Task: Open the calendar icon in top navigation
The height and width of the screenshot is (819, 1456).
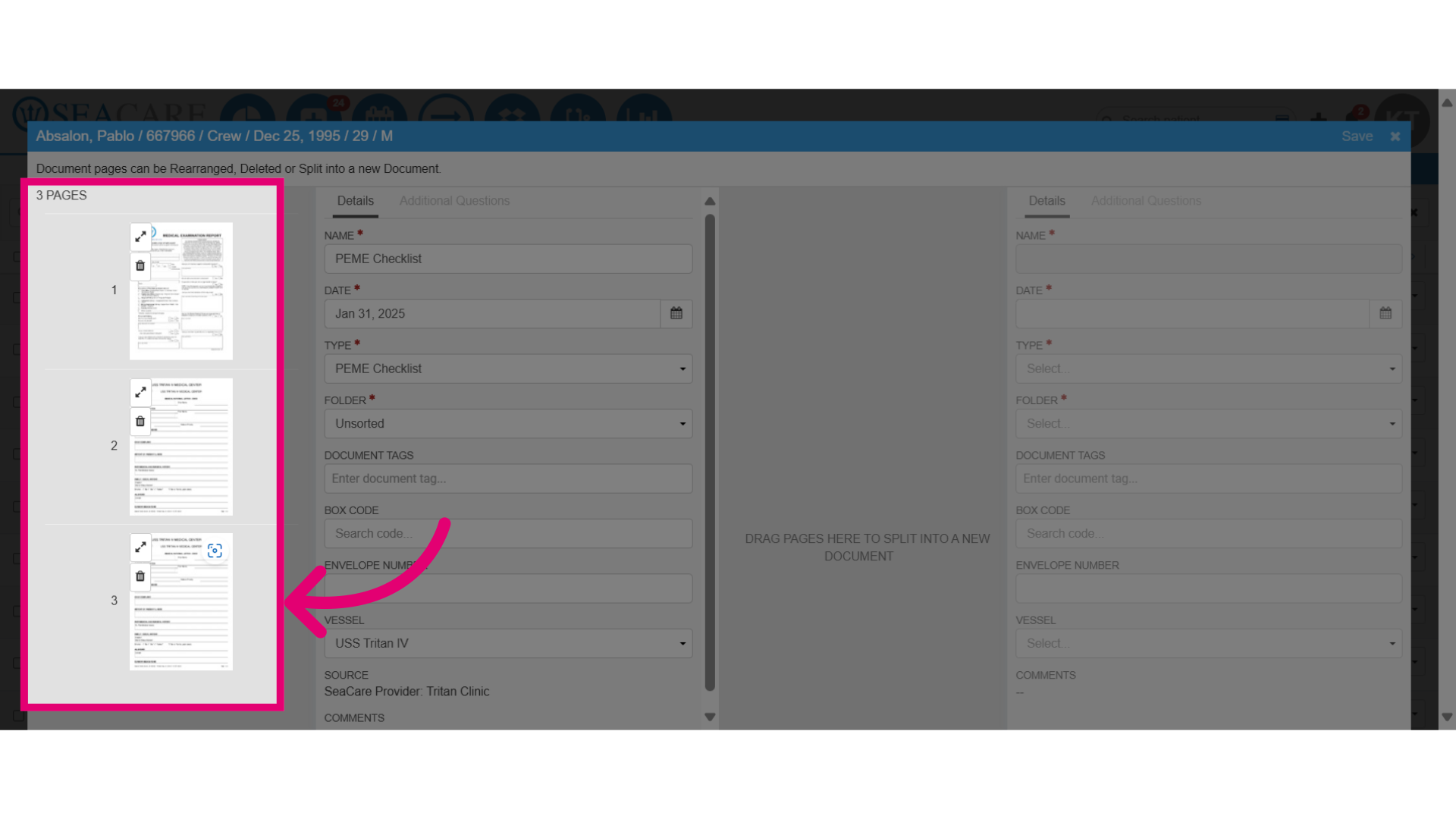Action: point(380,108)
